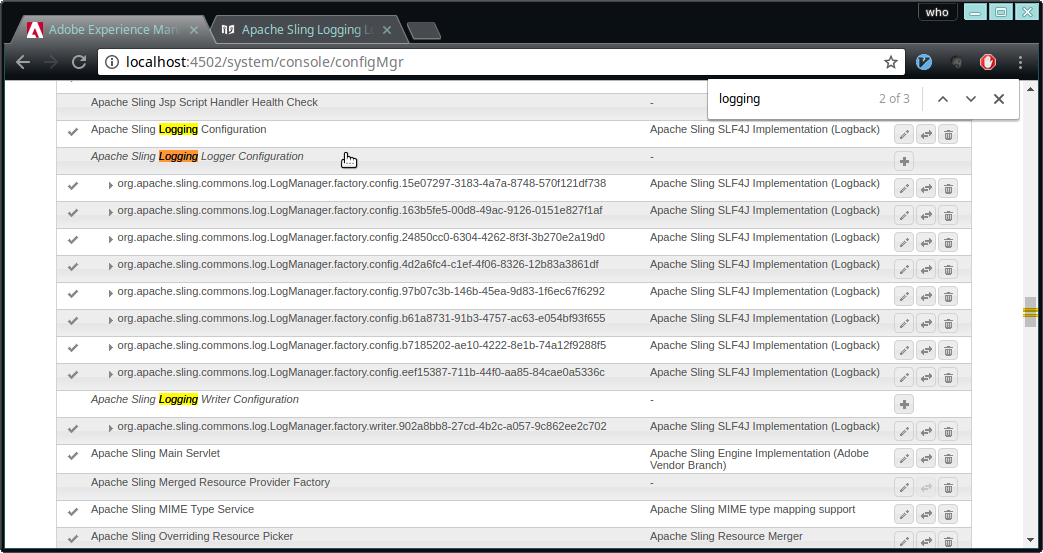Close the Apache Sling Logging tab
Viewport: 1043px width, 553px height.
pyautogui.click(x=387, y=30)
